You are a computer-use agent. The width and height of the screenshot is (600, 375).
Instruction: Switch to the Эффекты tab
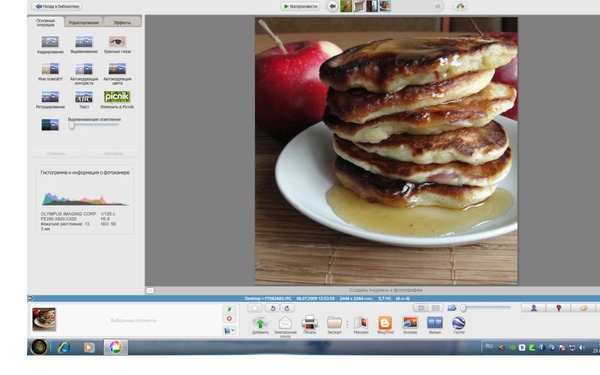point(122,22)
